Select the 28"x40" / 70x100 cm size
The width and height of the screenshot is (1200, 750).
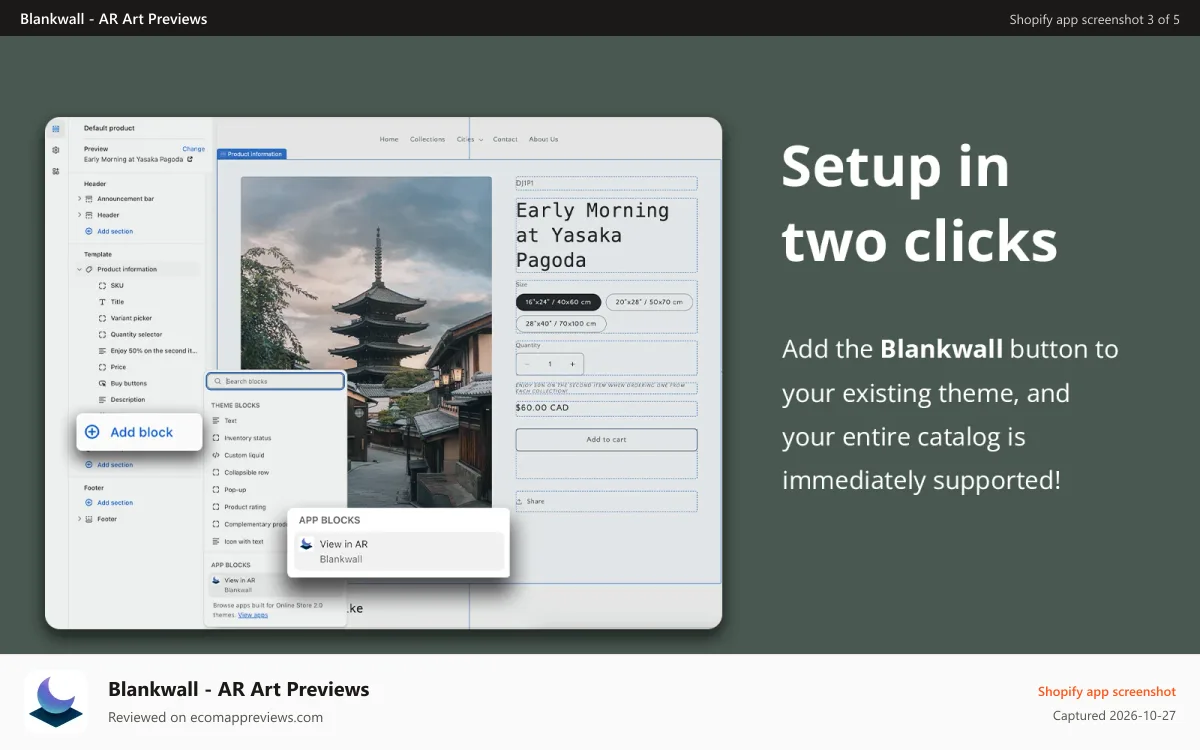(561, 323)
